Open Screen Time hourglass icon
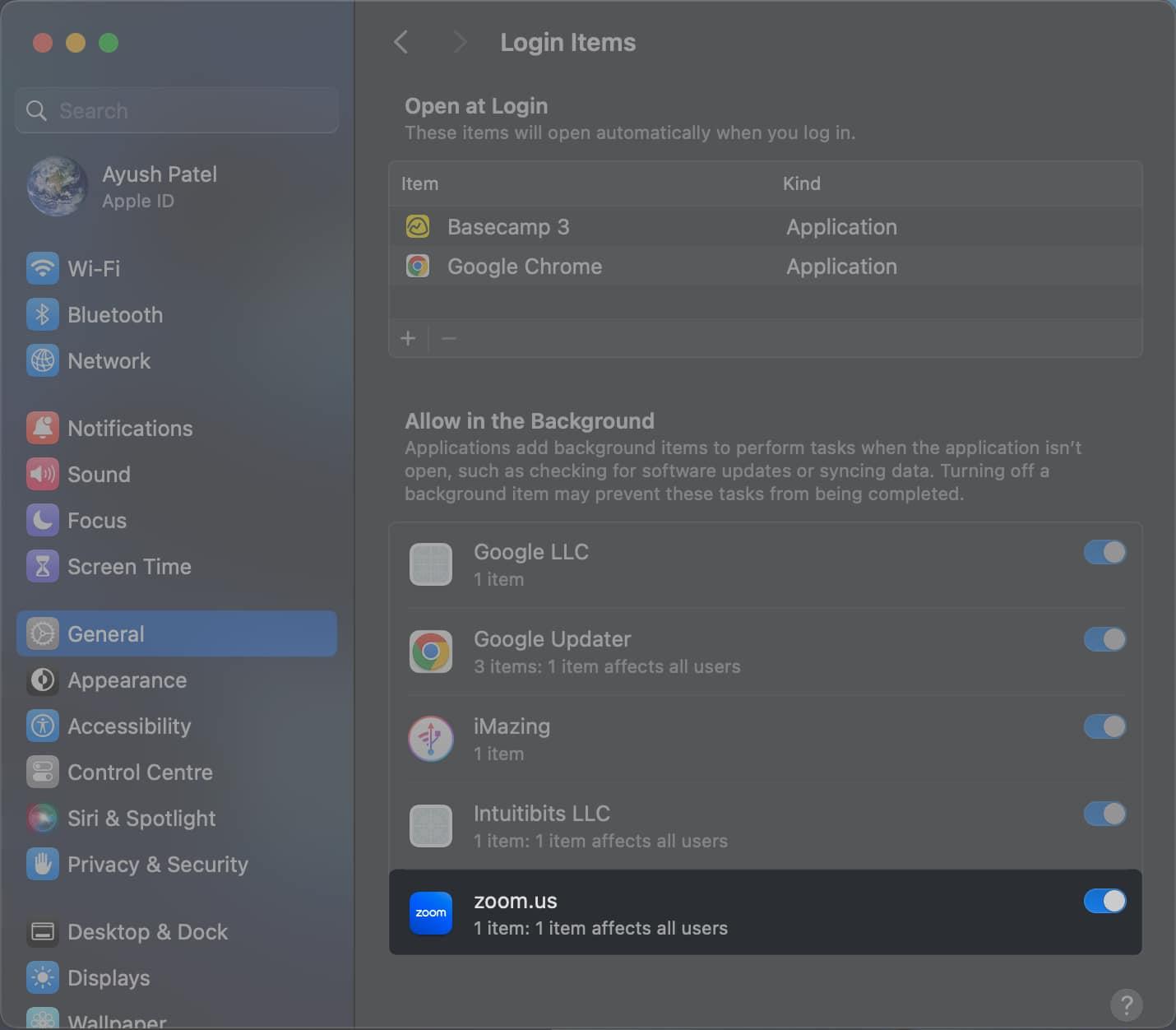The width and height of the screenshot is (1176, 1030). coord(43,566)
